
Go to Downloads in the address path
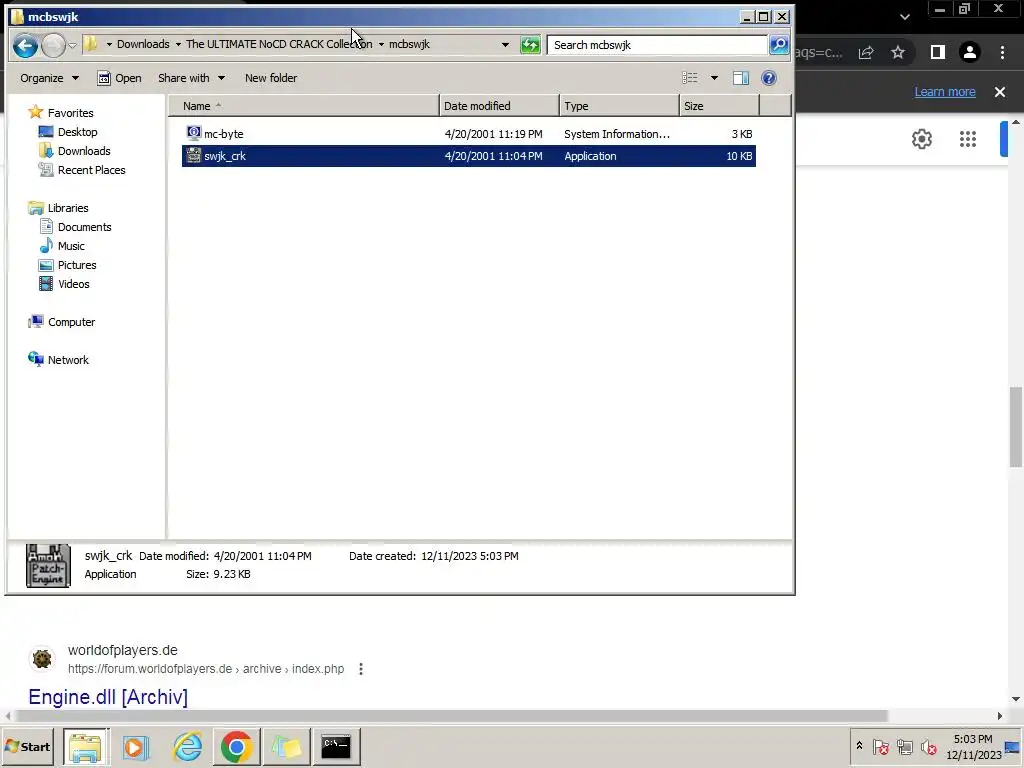[x=143, y=44]
